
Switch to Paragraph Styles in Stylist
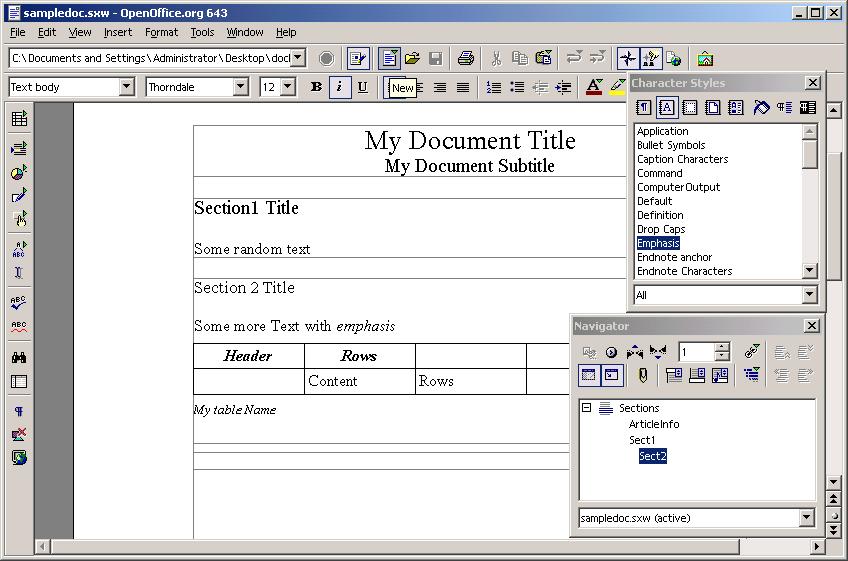(x=644, y=108)
